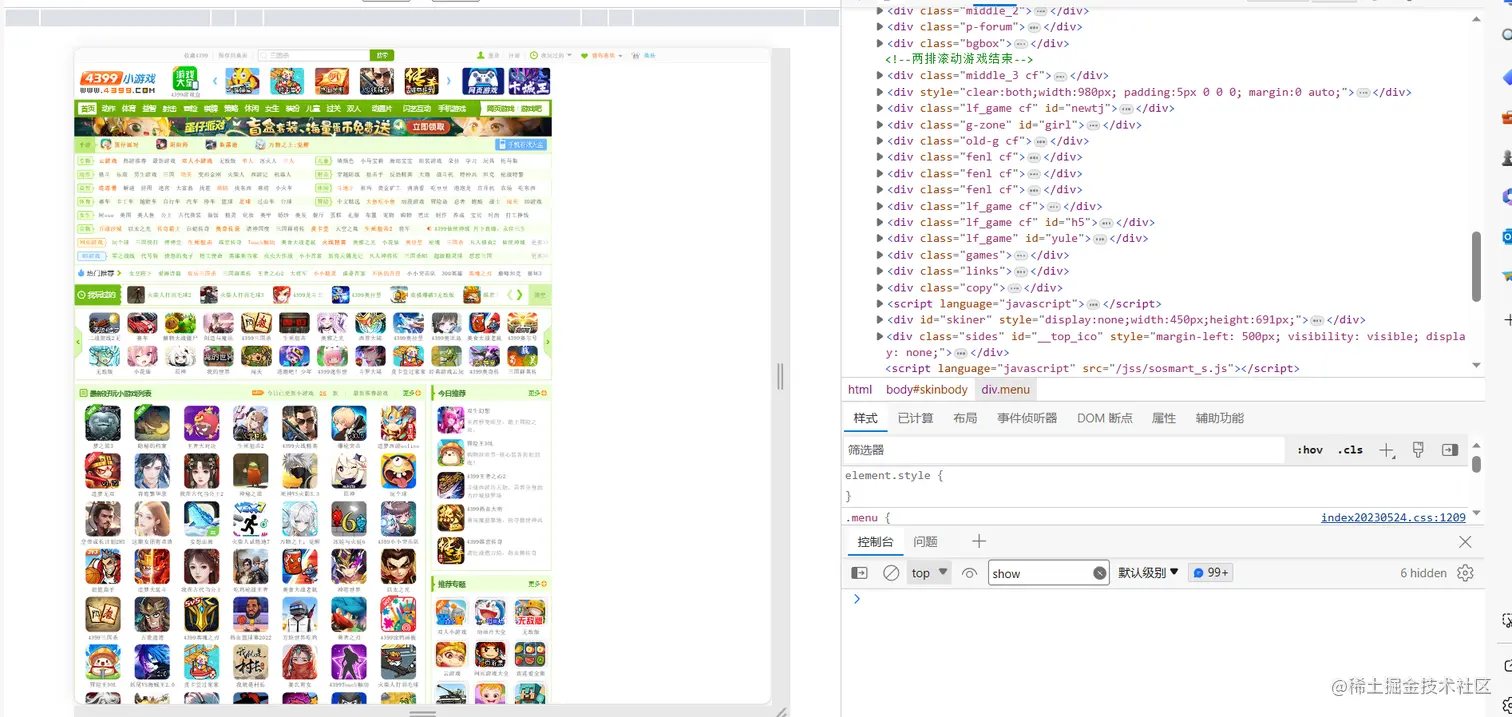The width and height of the screenshot is (1512, 717).
Task: Toggle the computed styles sidebar icon
Action: [1450, 450]
